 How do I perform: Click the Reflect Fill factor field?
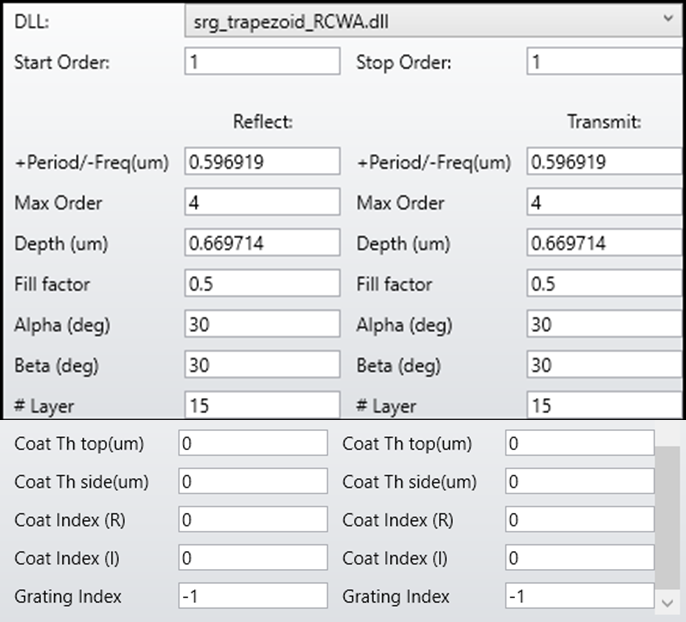pyautogui.click(x=262, y=285)
